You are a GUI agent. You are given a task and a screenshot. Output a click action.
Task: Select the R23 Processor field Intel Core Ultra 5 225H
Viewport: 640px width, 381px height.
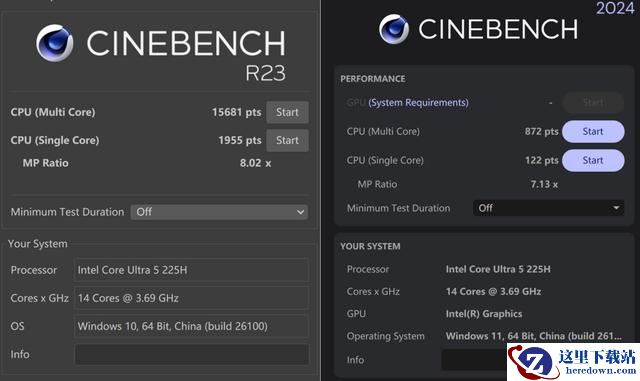(191, 270)
